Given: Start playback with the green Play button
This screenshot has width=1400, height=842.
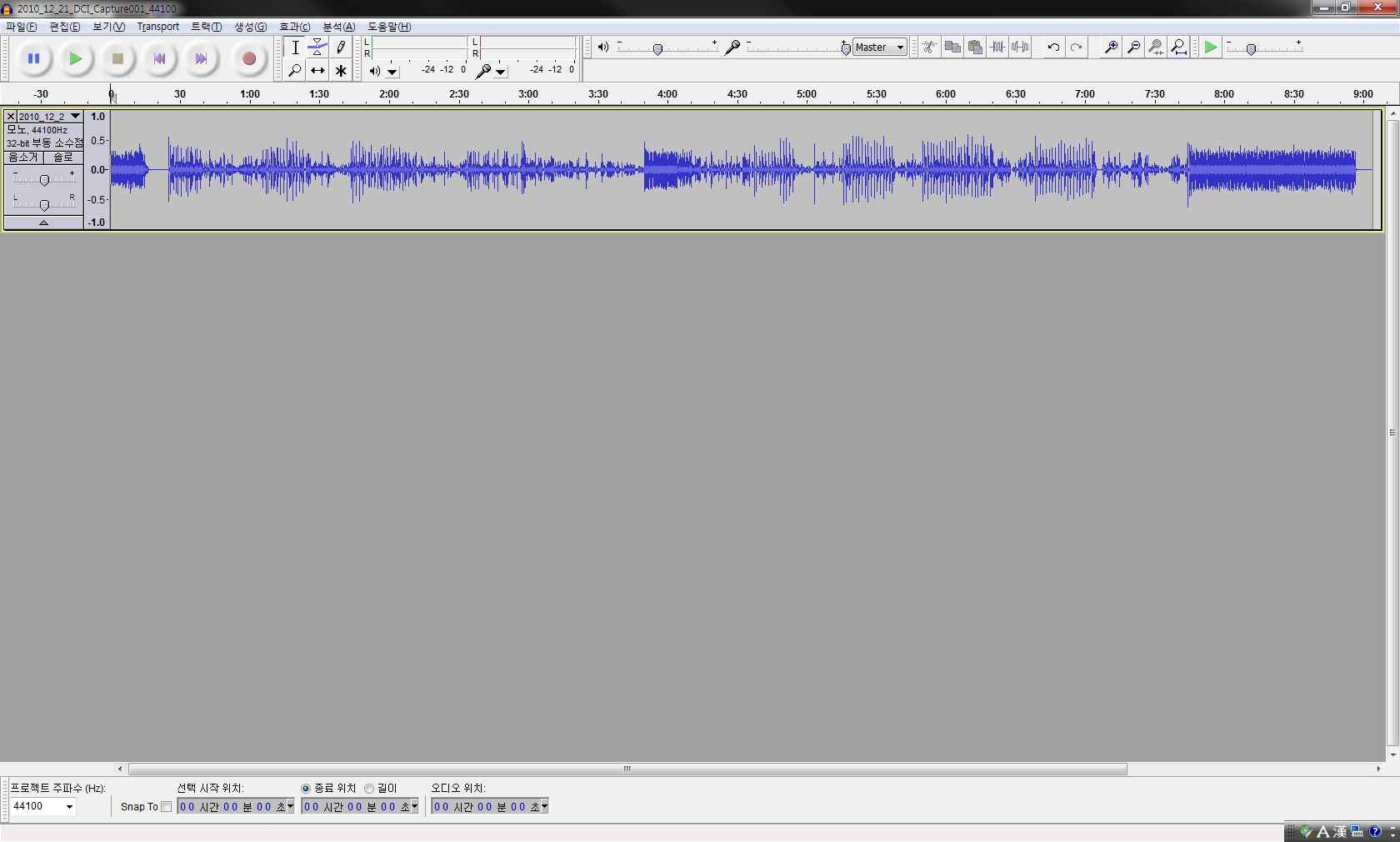Looking at the screenshot, I should [x=76, y=58].
